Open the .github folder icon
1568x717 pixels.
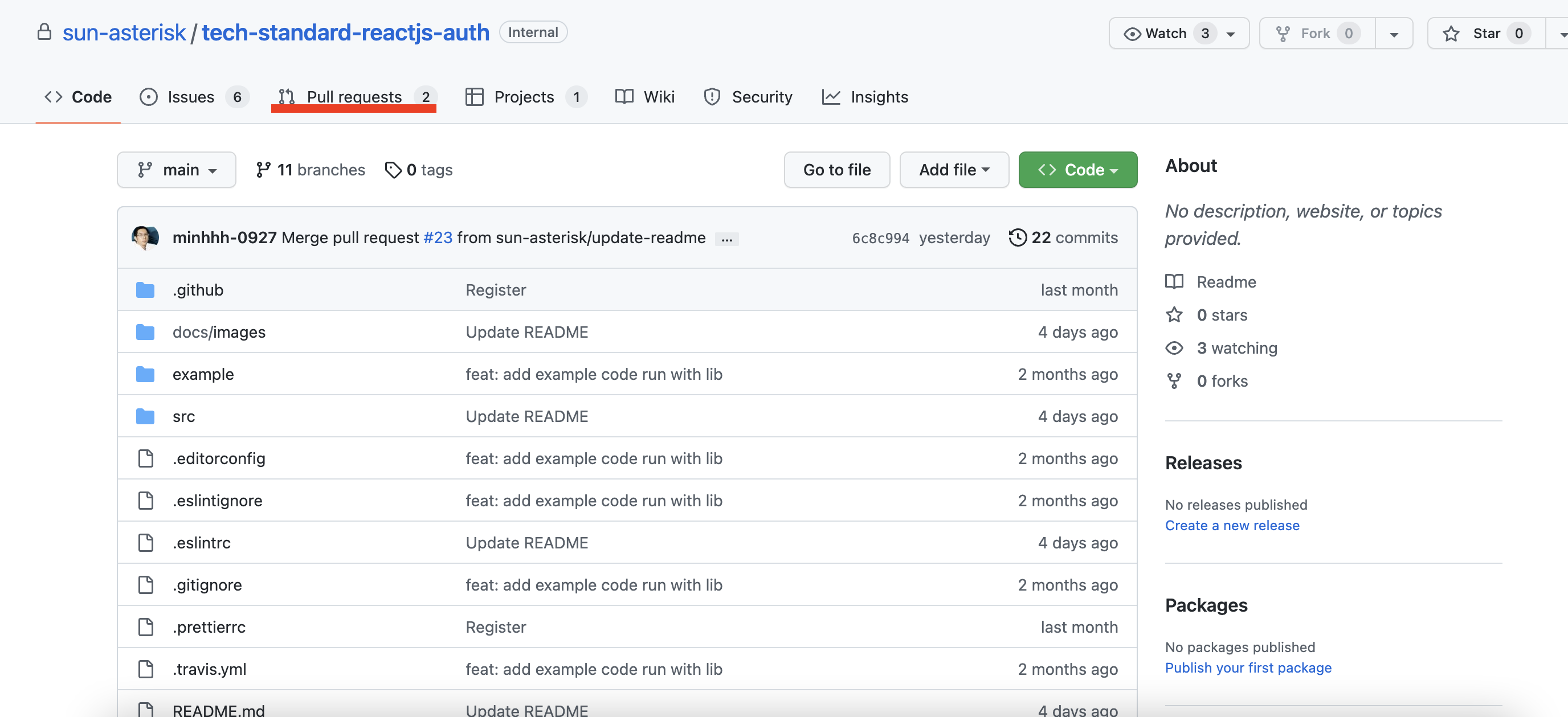(x=145, y=290)
